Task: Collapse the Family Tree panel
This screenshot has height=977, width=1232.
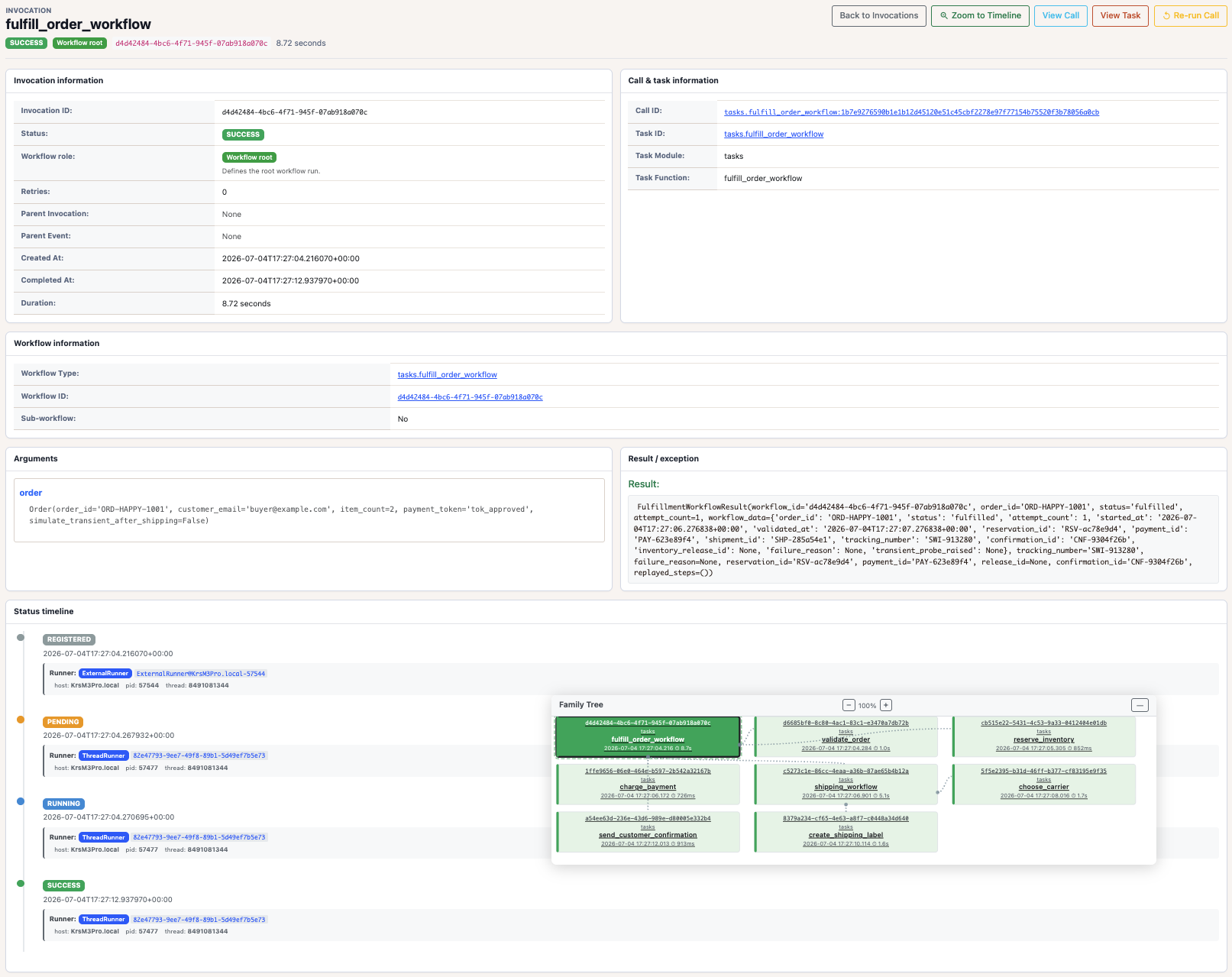Action: [x=1140, y=705]
